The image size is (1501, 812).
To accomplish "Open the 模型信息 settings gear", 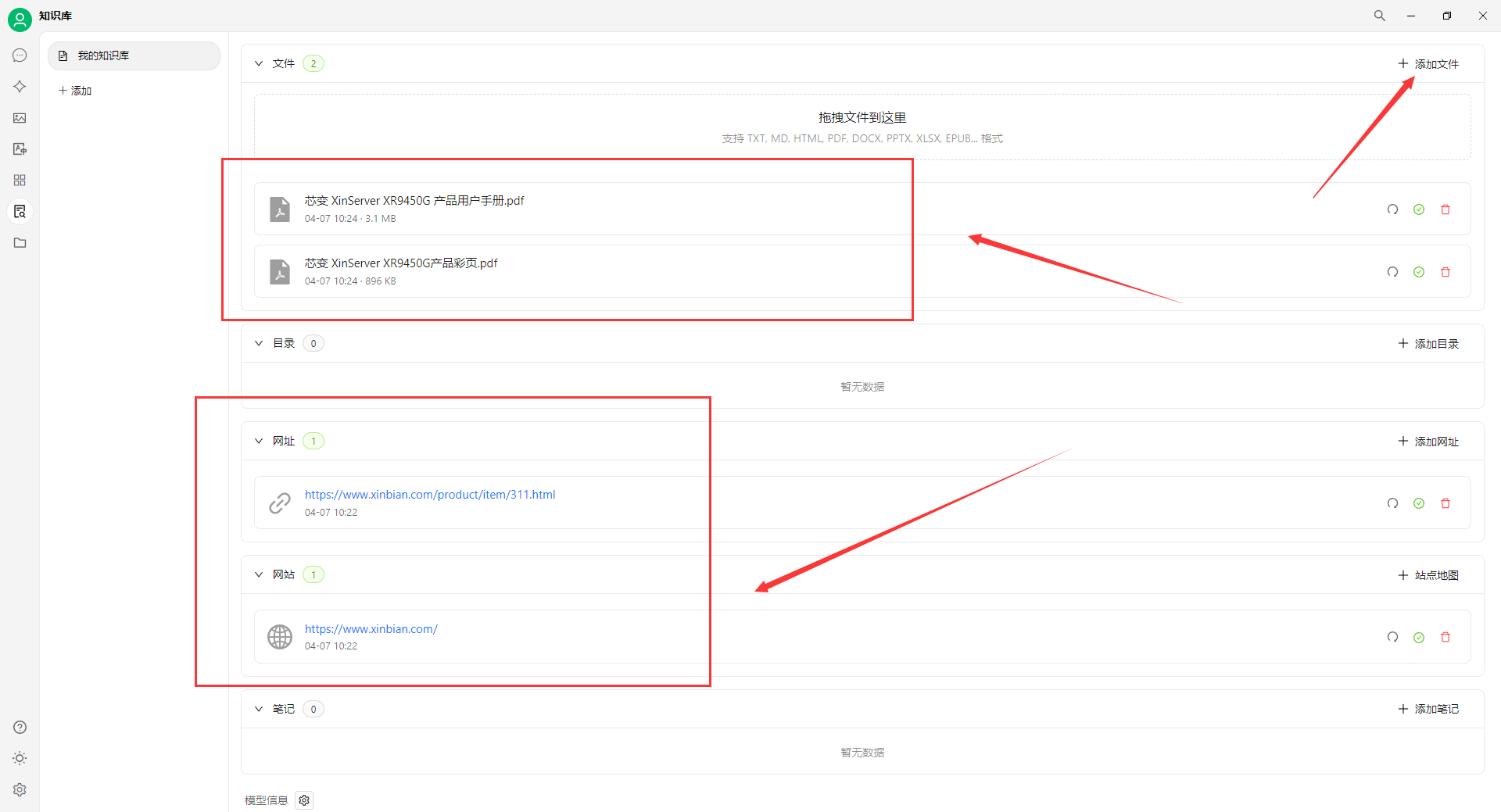I will (304, 800).
